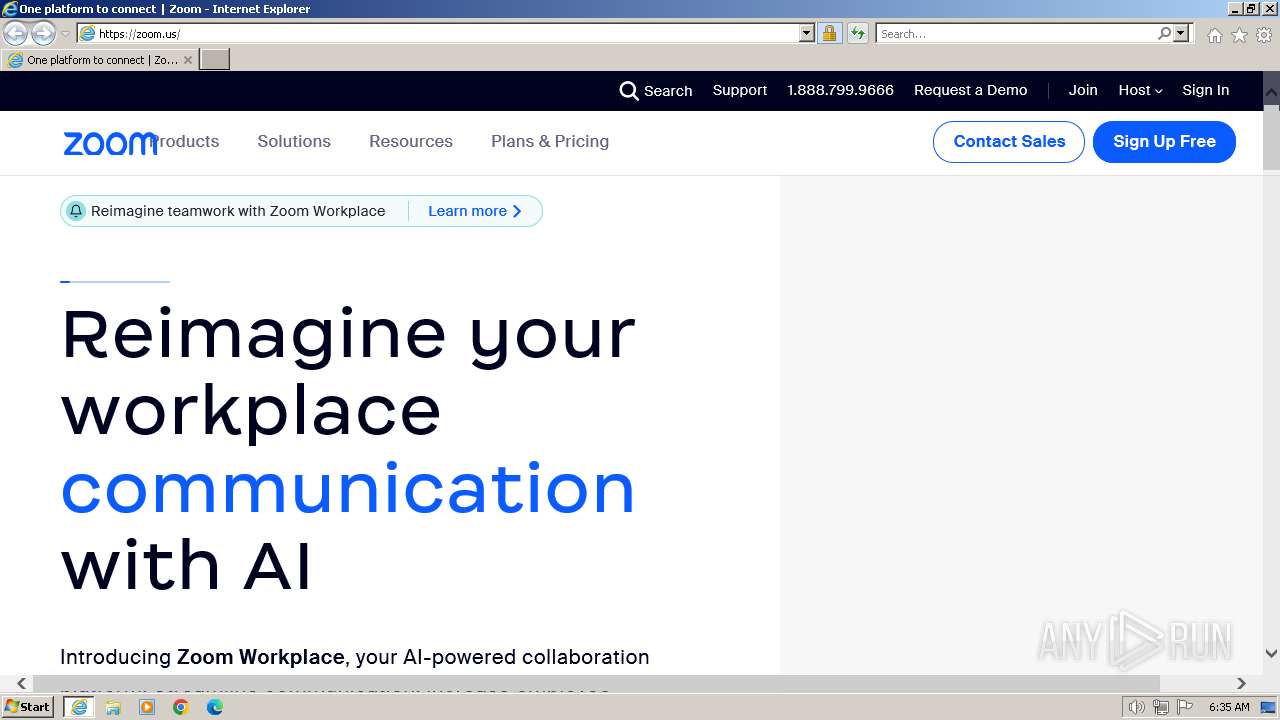Click the horizontal scrollbar left arrow
This screenshot has width=1280, height=720.
click(21, 683)
